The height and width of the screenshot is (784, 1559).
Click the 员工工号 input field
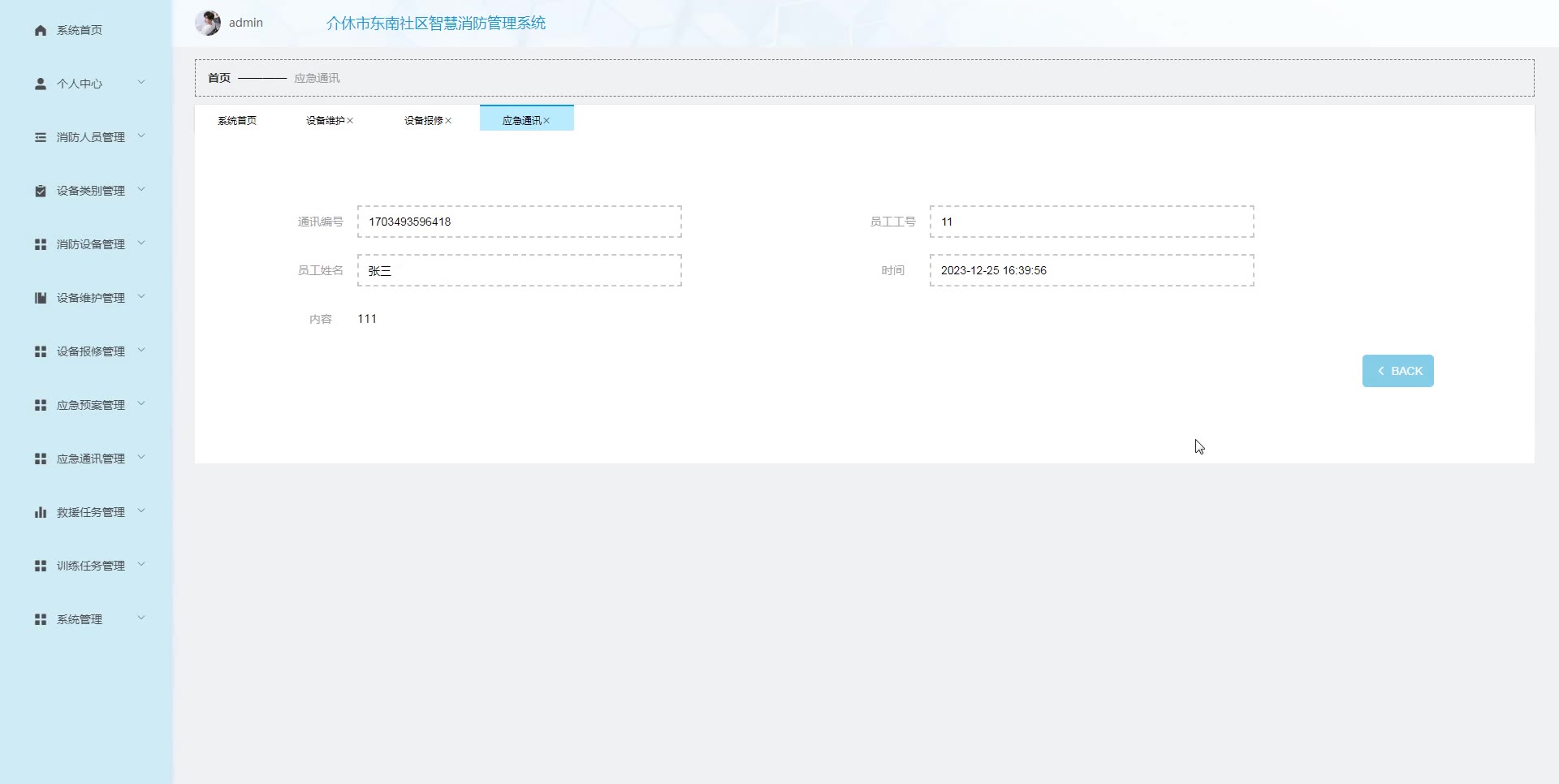pyautogui.click(x=1092, y=222)
